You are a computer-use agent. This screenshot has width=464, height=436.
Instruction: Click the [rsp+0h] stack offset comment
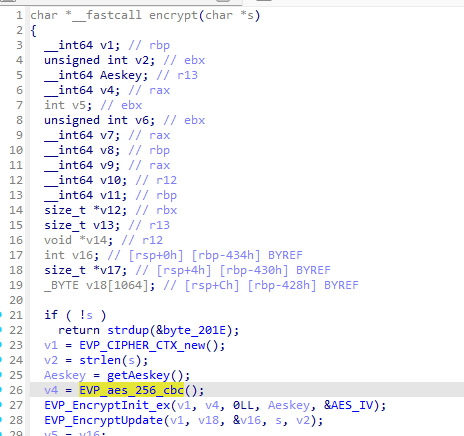click(156, 255)
